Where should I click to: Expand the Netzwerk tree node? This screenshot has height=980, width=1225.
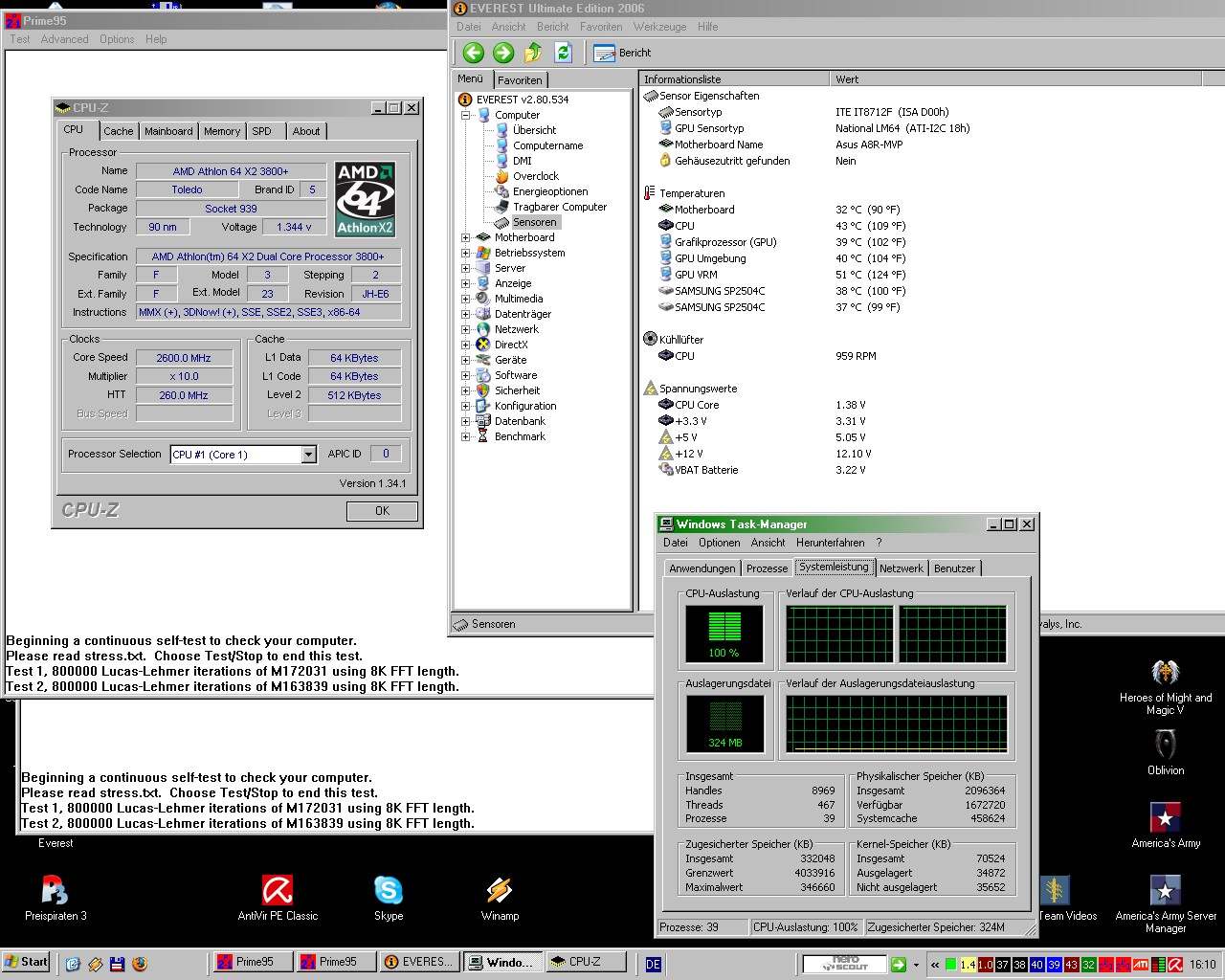tap(466, 329)
